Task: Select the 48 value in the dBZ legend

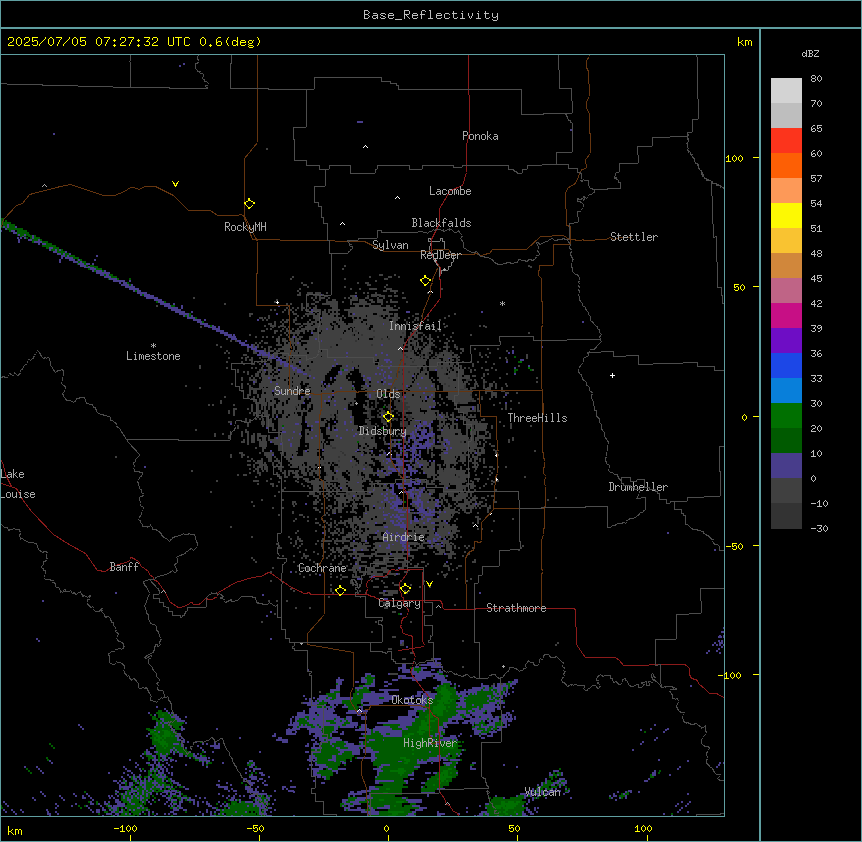Action: tap(816, 253)
